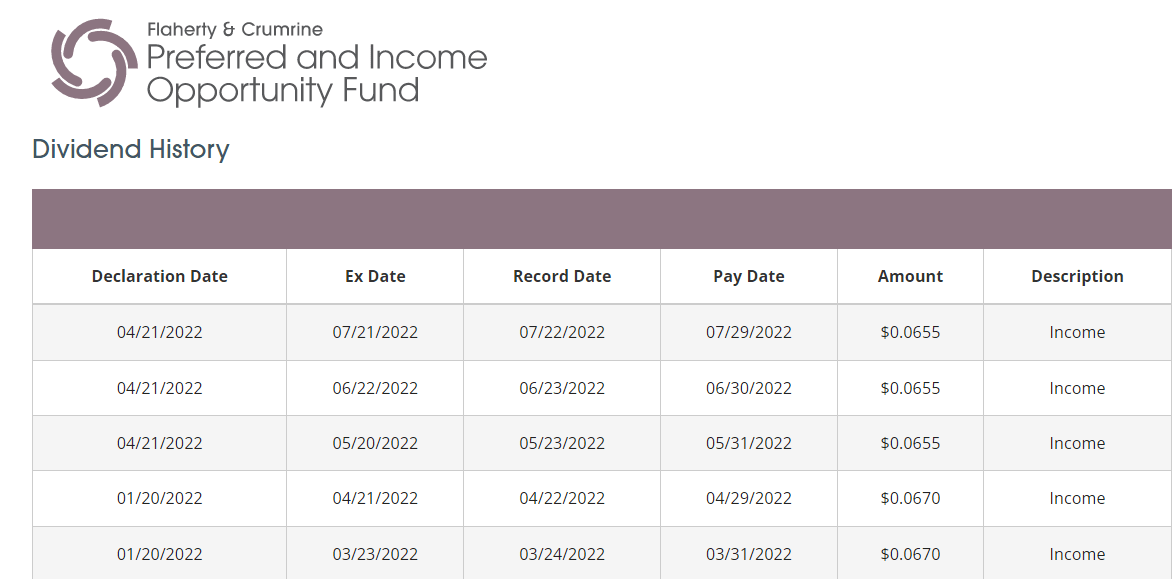The image size is (1172, 579).
Task: Click the Dividend History heading
Action: click(x=131, y=150)
